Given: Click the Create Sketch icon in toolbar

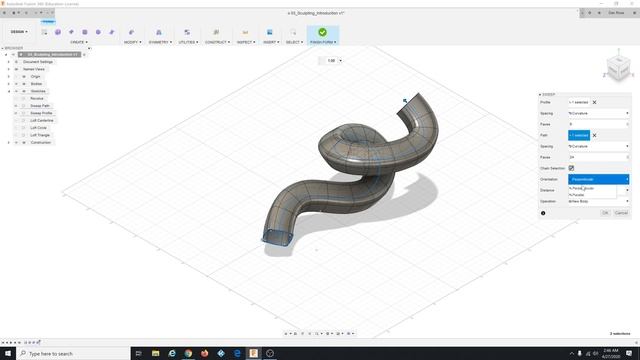Looking at the screenshot, I should (x=44, y=32).
